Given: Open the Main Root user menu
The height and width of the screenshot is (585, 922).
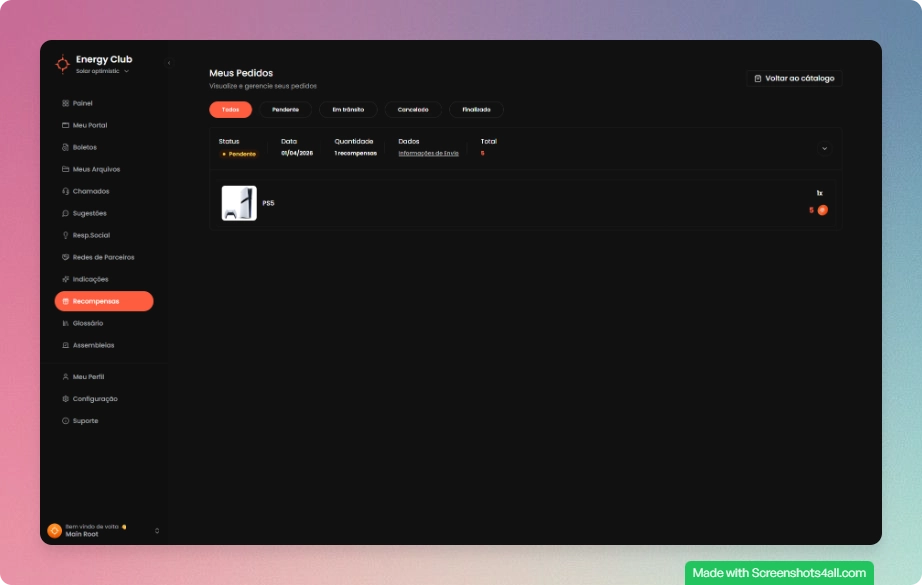Looking at the screenshot, I should click(x=157, y=530).
